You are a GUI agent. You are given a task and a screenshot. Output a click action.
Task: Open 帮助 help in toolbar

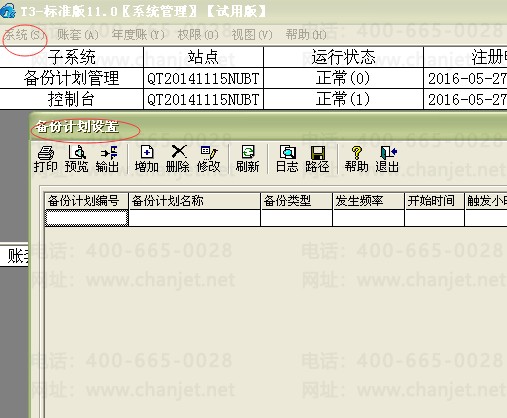[357, 159]
